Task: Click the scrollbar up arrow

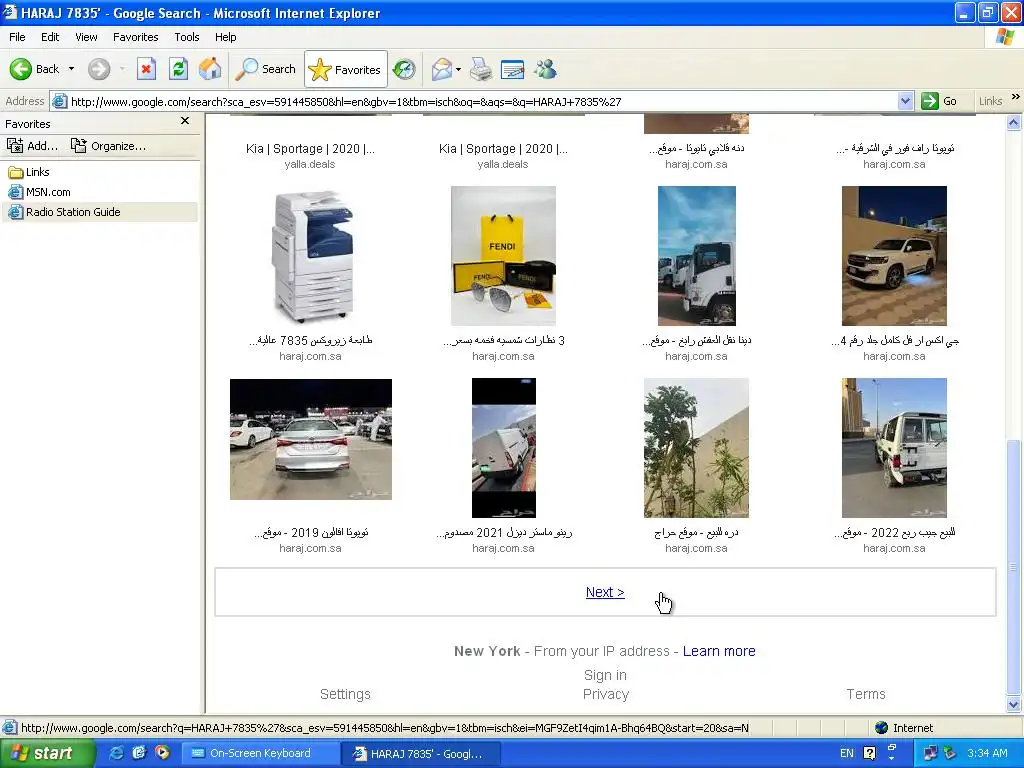Action: tap(1014, 122)
